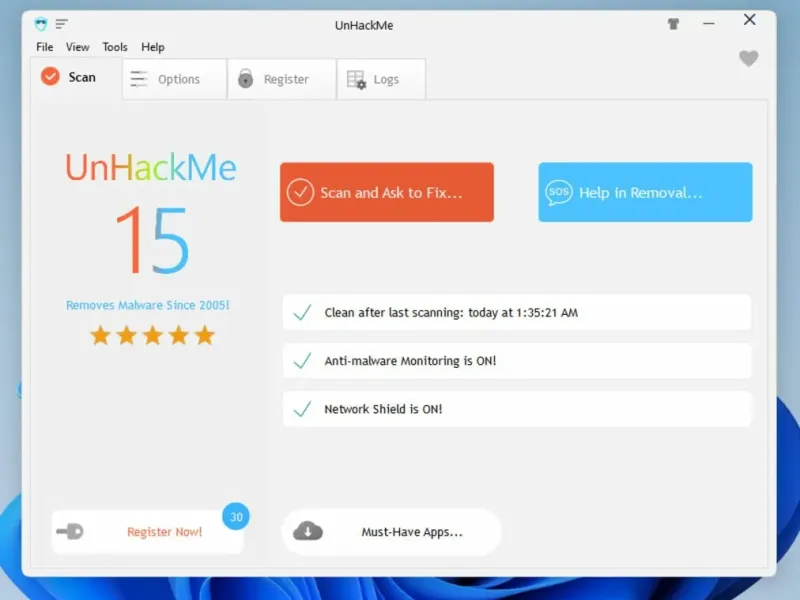Click the Anti-malware Monitoring is ON row

pos(517,361)
